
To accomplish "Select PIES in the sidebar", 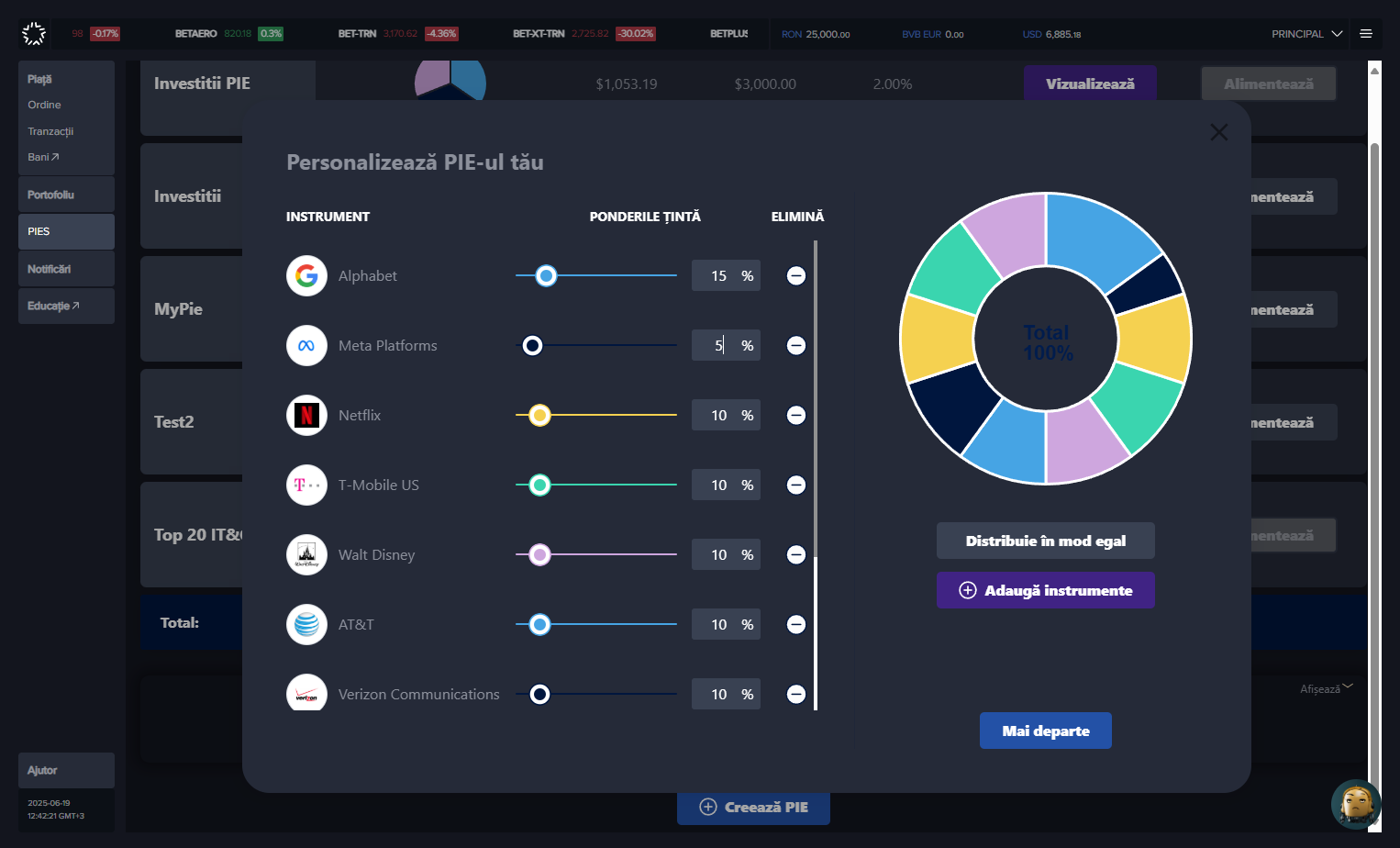I will 66,231.
